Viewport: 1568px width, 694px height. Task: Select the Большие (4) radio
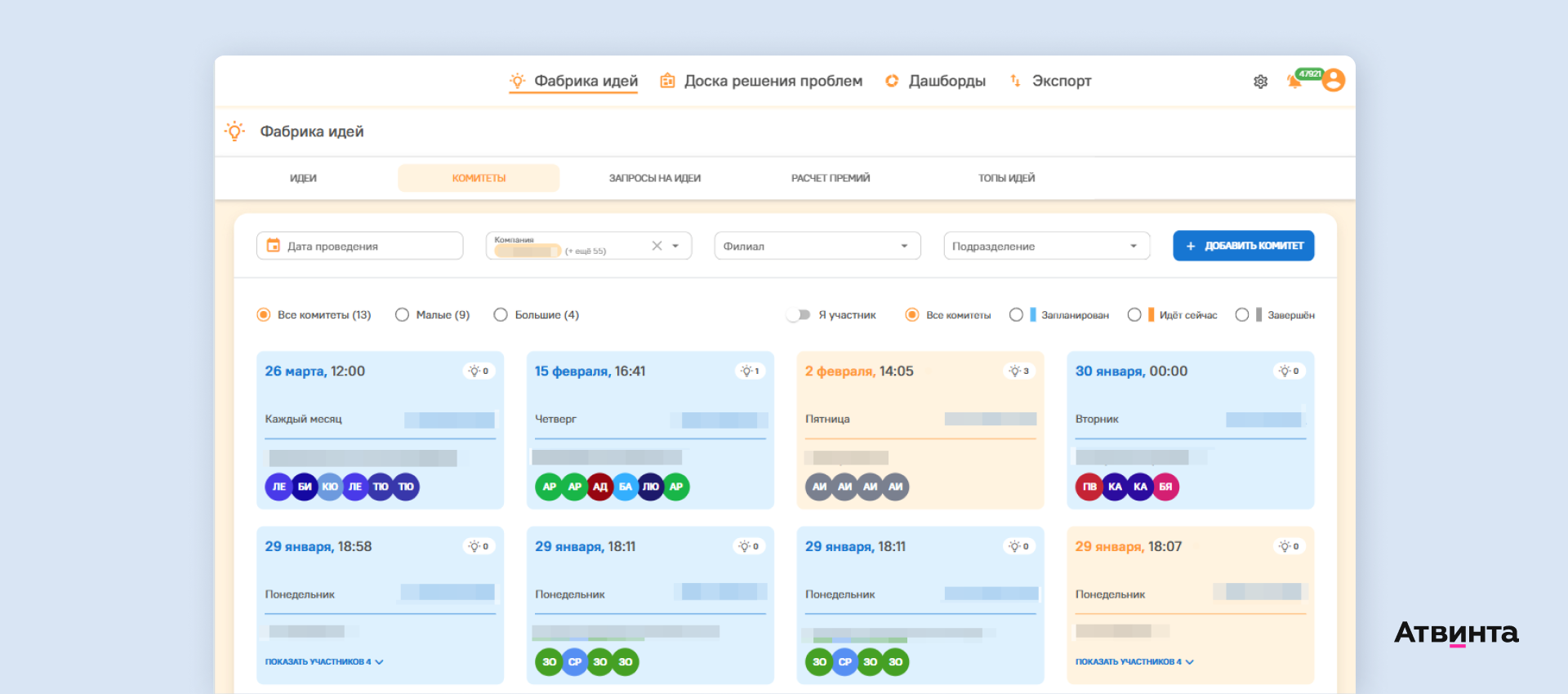pos(501,315)
